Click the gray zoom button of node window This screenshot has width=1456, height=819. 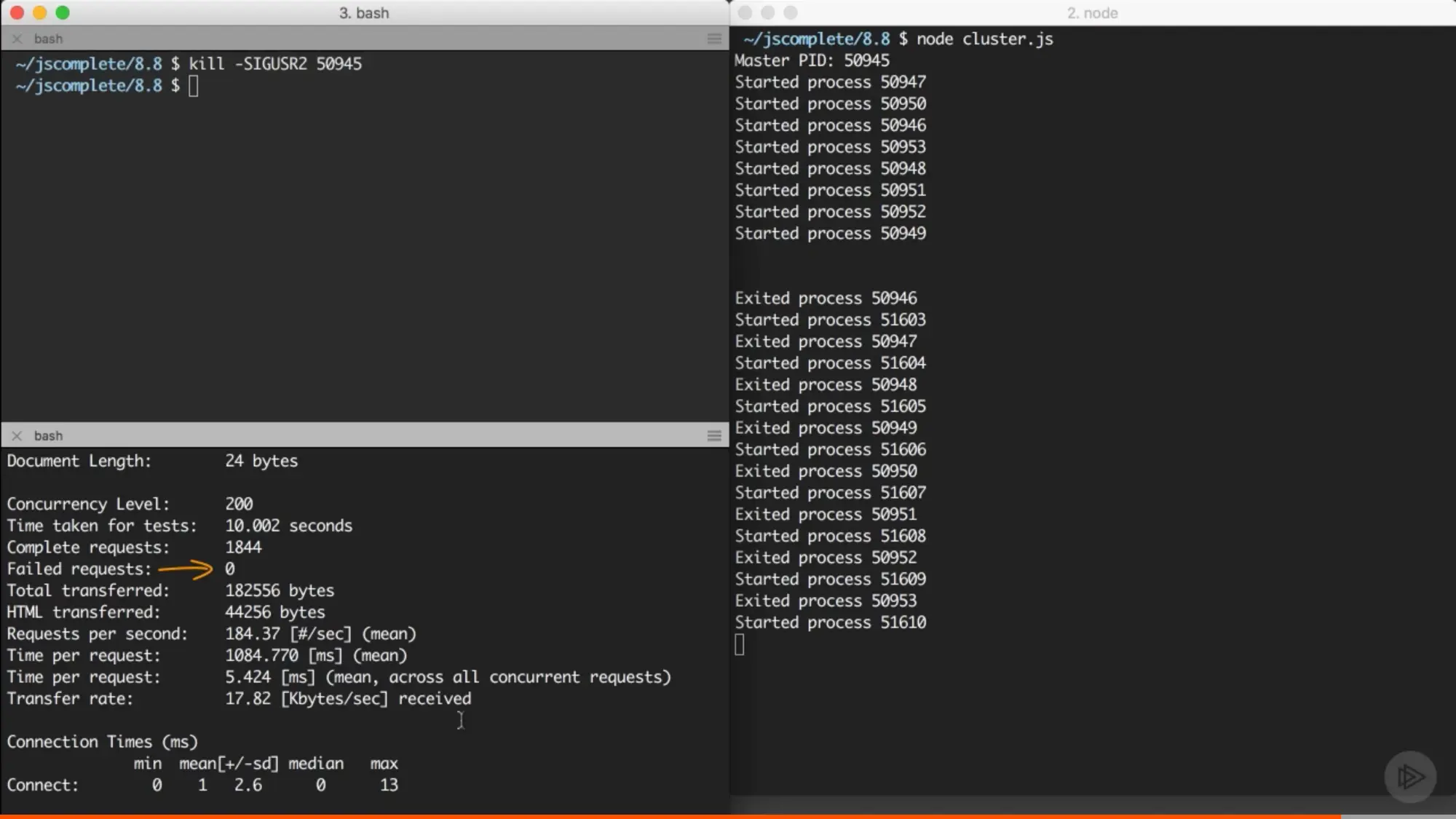tap(791, 12)
